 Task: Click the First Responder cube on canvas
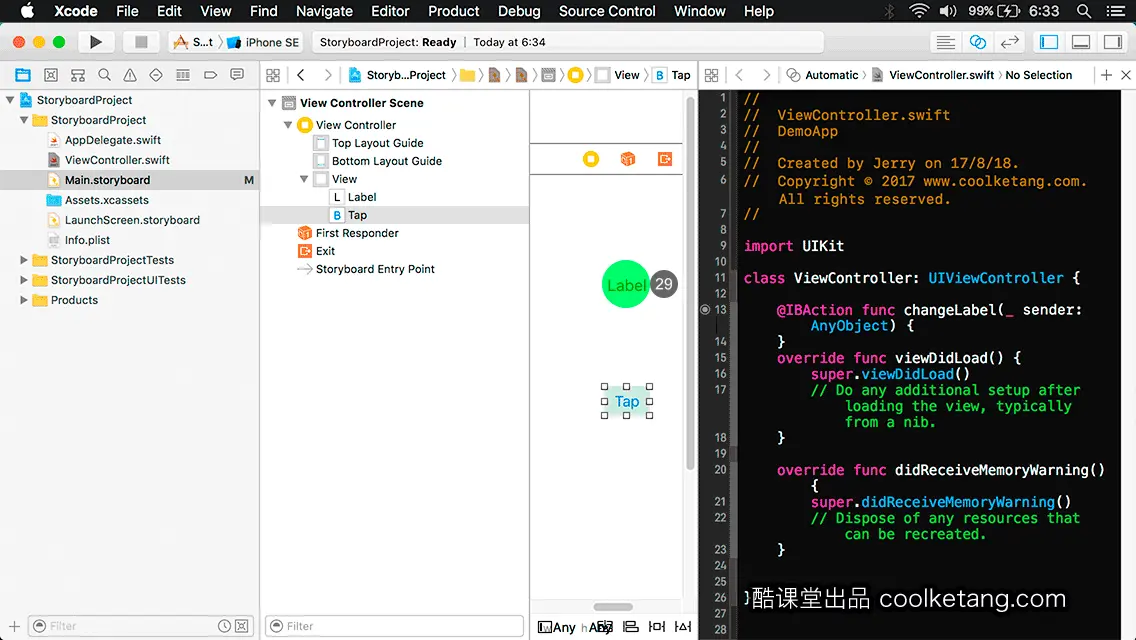(628, 159)
